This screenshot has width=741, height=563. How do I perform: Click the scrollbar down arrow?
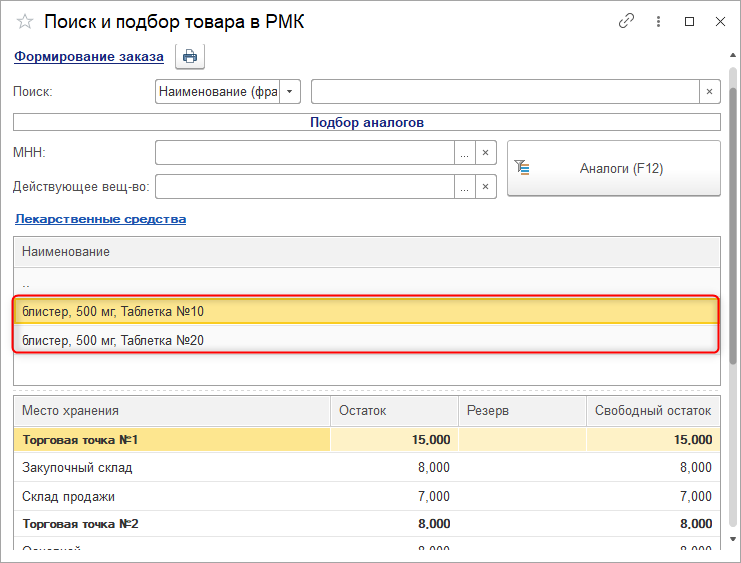(733, 539)
